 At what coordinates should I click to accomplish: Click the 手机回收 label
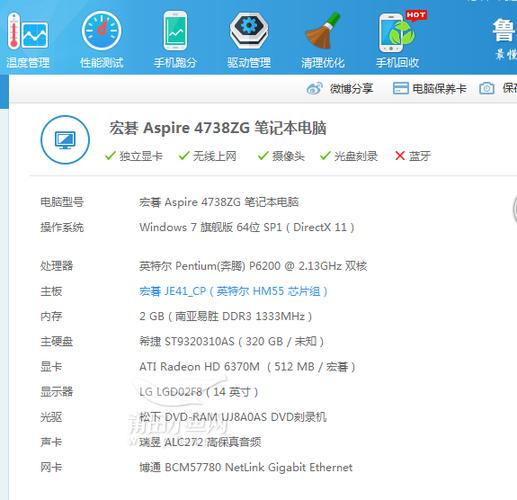point(397,63)
